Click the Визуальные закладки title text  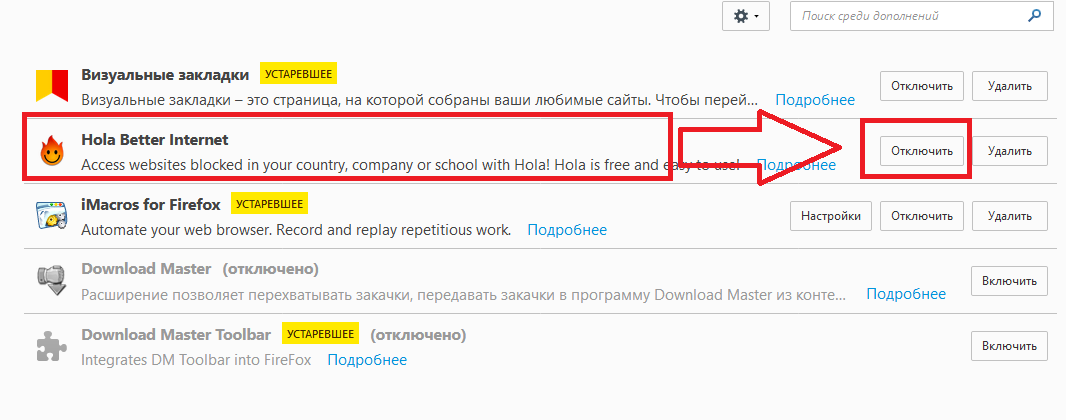(165, 74)
